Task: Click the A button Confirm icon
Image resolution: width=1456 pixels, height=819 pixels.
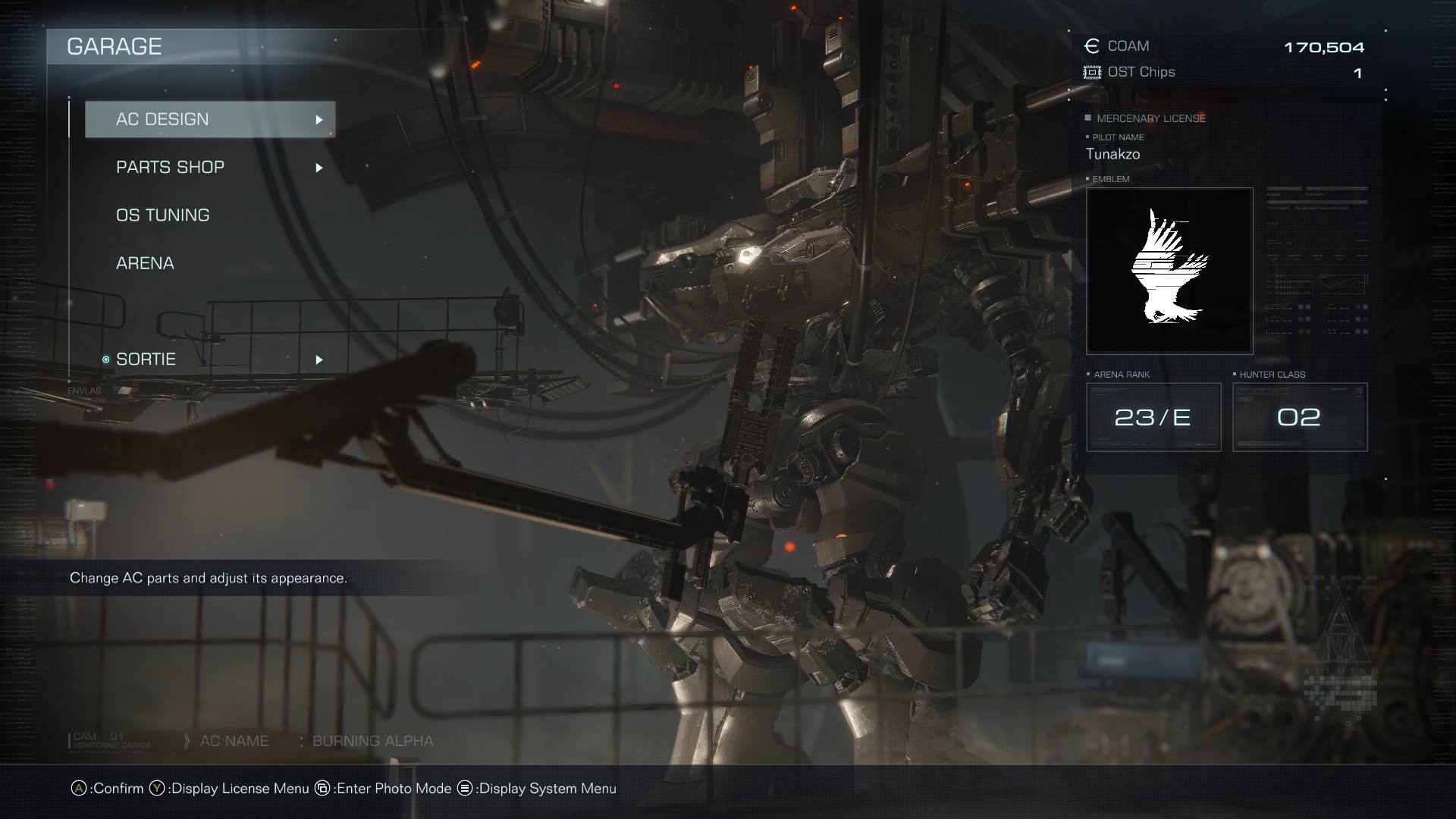Action: pyautogui.click(x=79, y=789)
